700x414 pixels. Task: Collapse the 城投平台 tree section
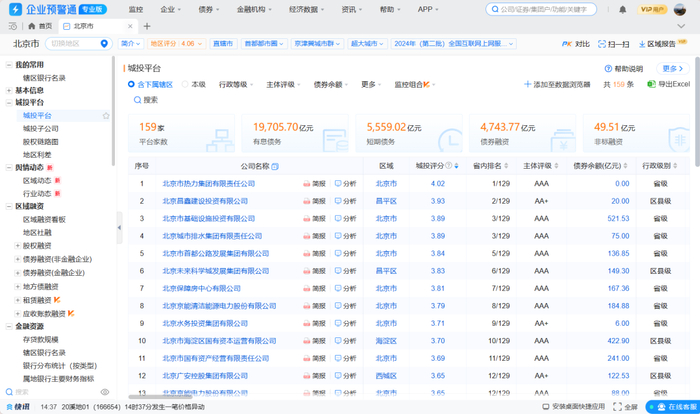point(8,103)
